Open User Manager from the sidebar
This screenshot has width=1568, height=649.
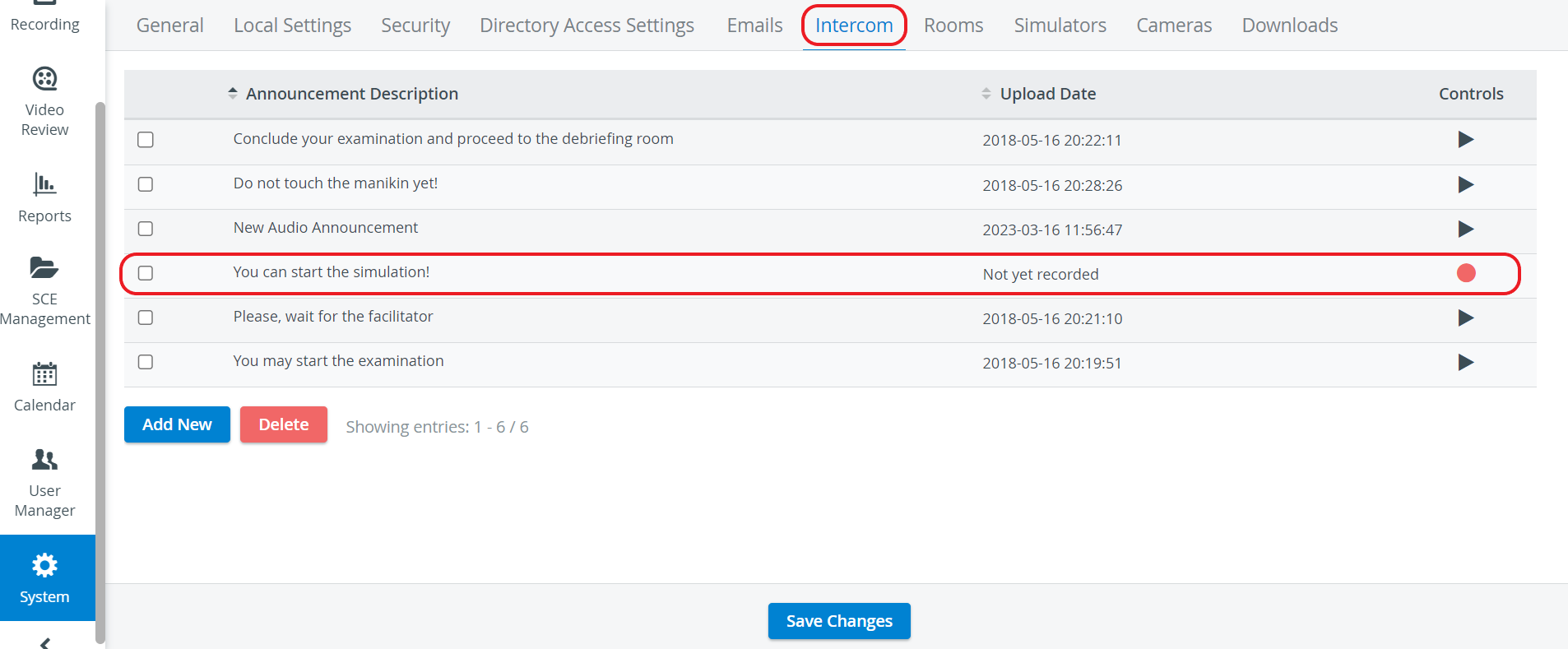[44, 483]
